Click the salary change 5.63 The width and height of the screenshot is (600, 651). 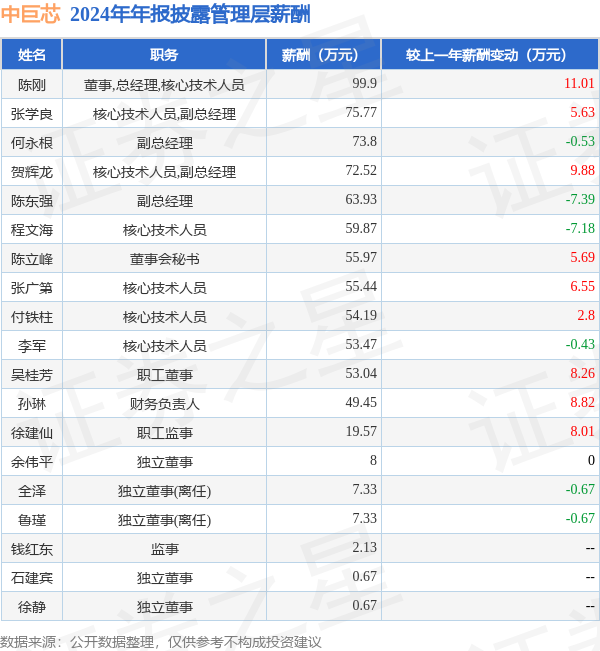click(x=582, y=112)
